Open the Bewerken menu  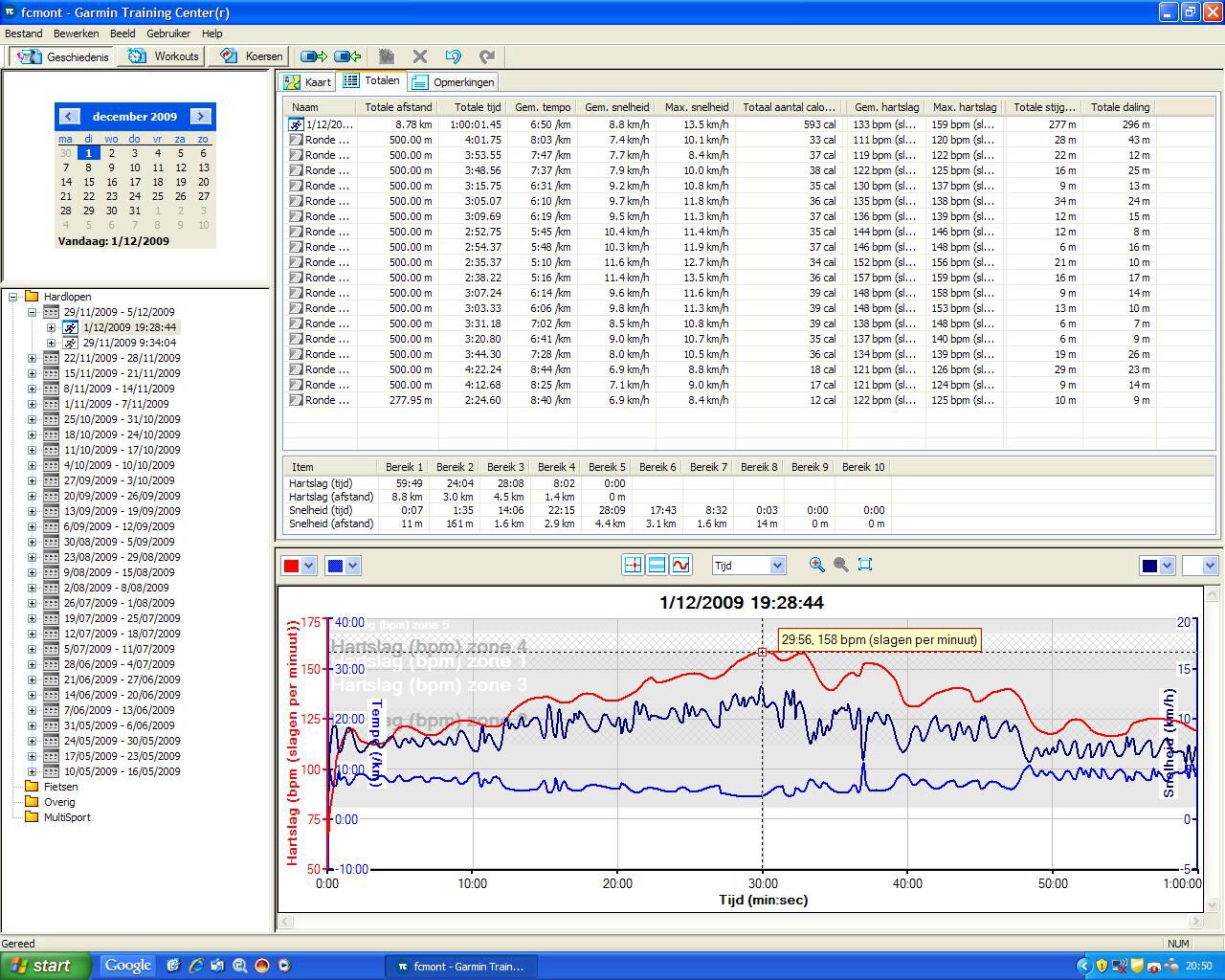pyautogui.click(x=76, y=33)
